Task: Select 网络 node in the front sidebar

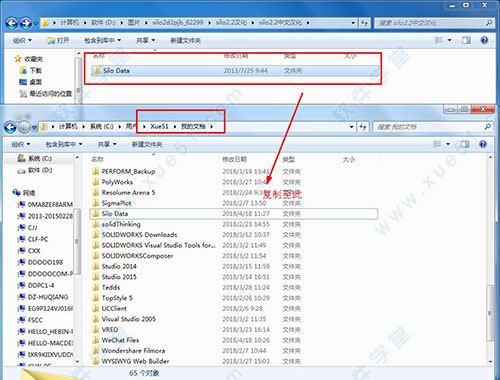Action: tap(24, 193)
